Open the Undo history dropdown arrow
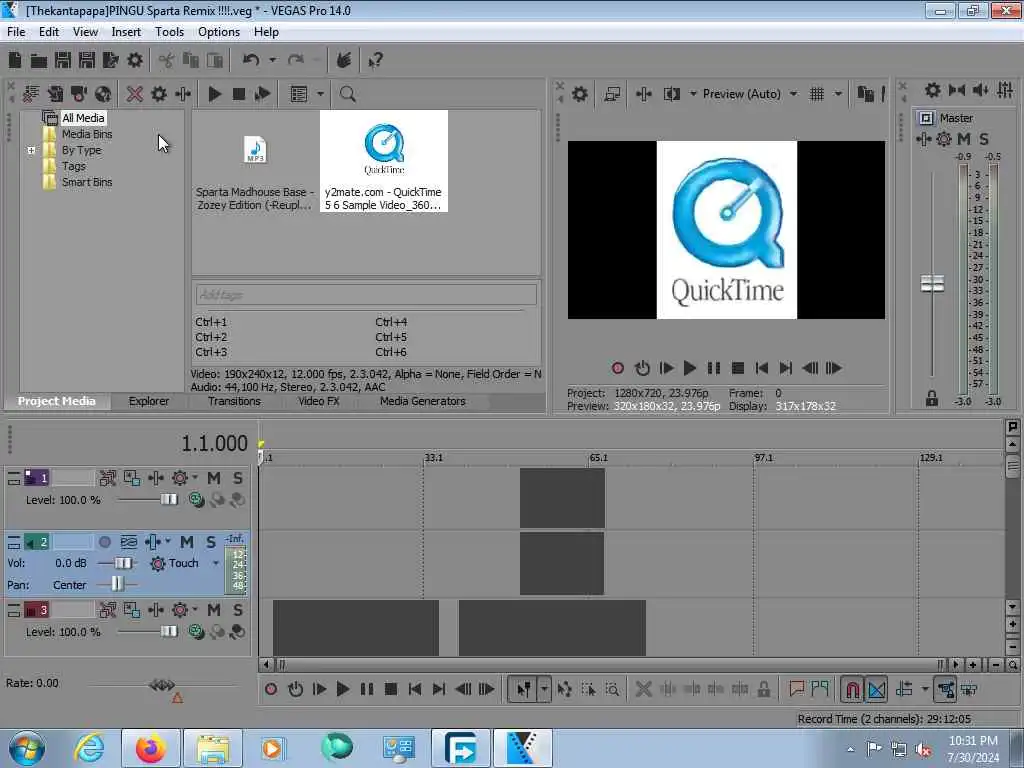 (x=272, y=61)
